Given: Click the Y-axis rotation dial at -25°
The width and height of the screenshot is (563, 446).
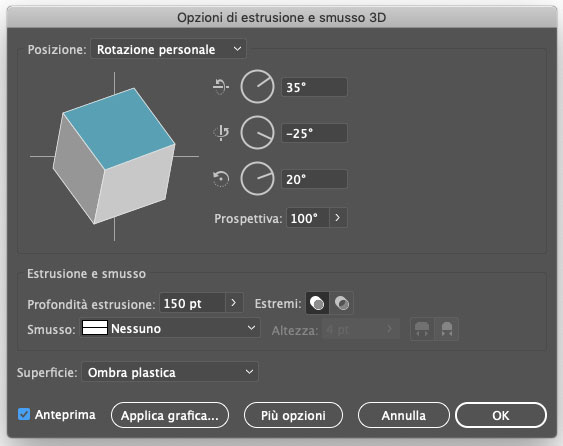Looking at the screenshot, I should pyautogui.click(x=257, y=133).
